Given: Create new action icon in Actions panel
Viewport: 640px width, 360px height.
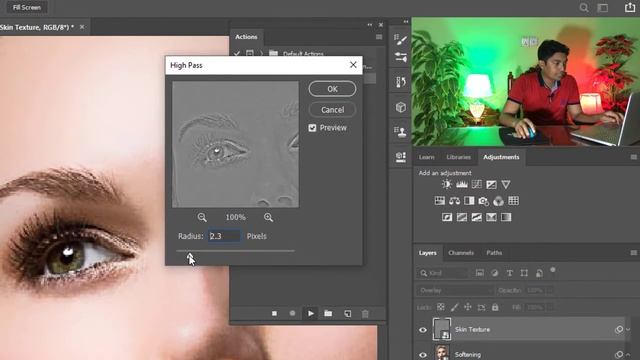Looking at the screenshot, I should pos(347,313).
